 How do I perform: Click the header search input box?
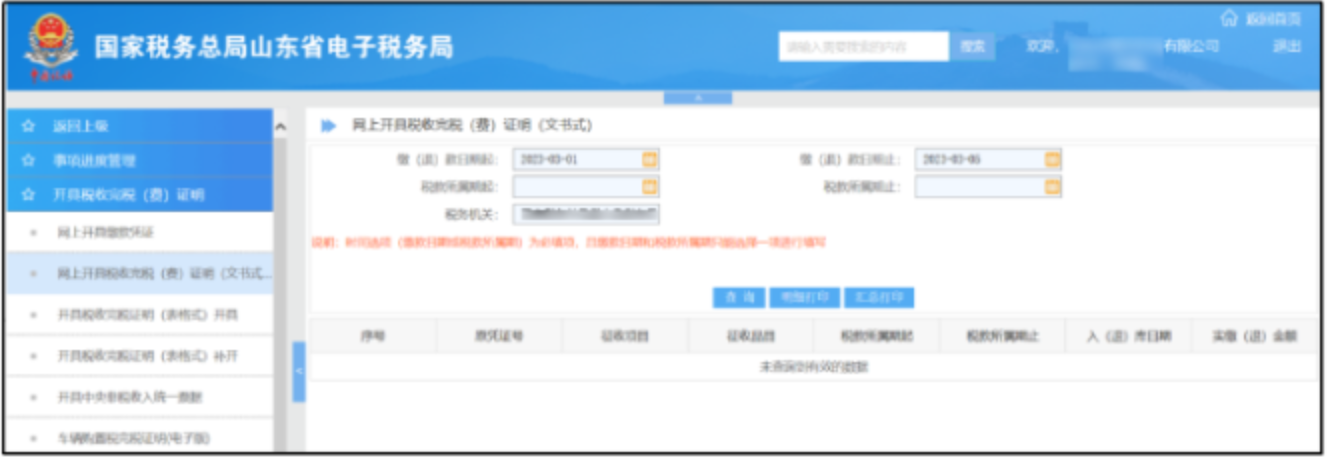tap(863, 46)
